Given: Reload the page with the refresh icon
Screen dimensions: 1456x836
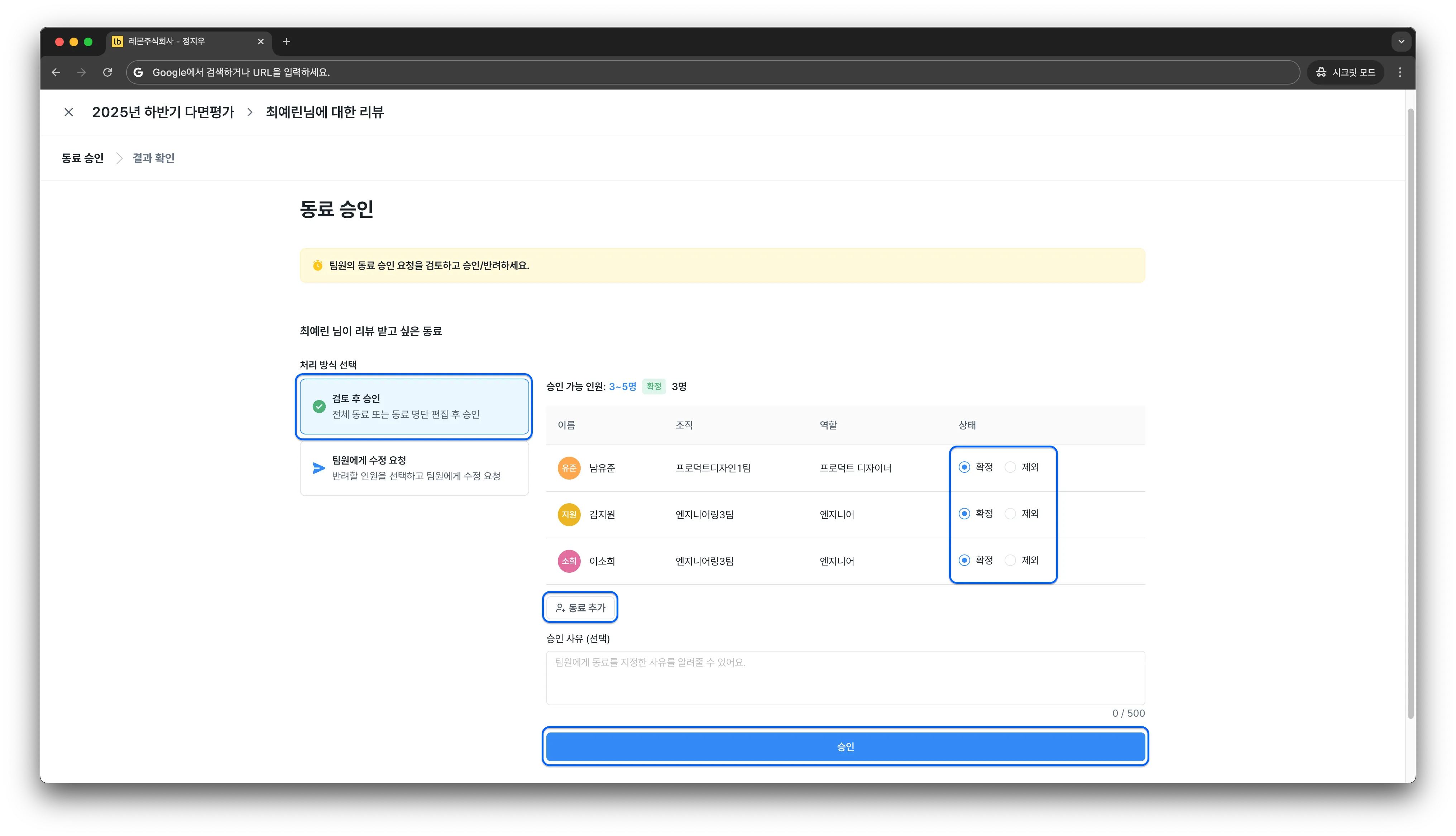Looking at the screenshot, I should 107,72.
